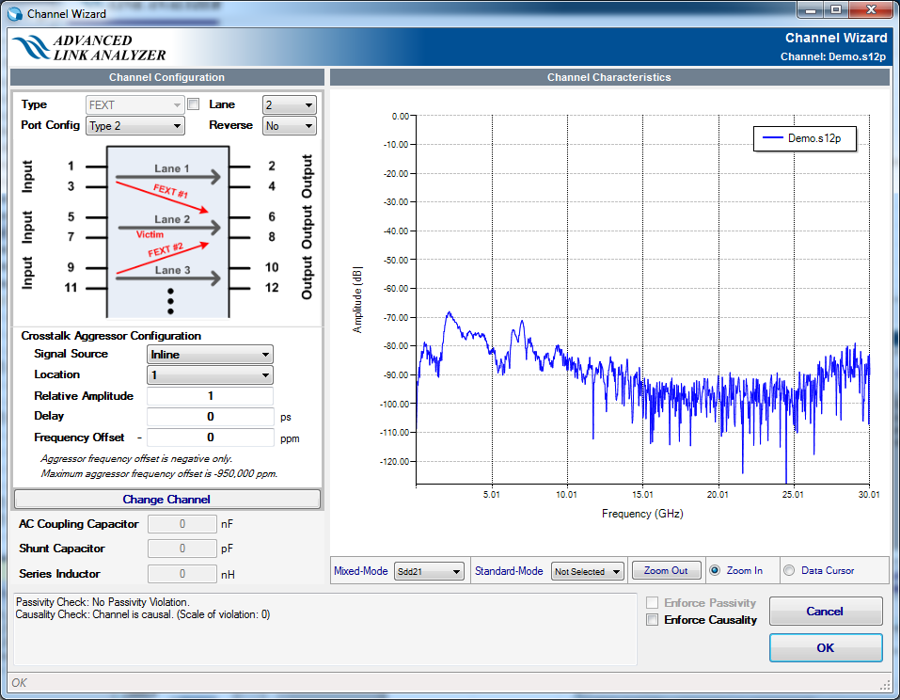
Task: Click the OK button
Action: click(825, 648)
